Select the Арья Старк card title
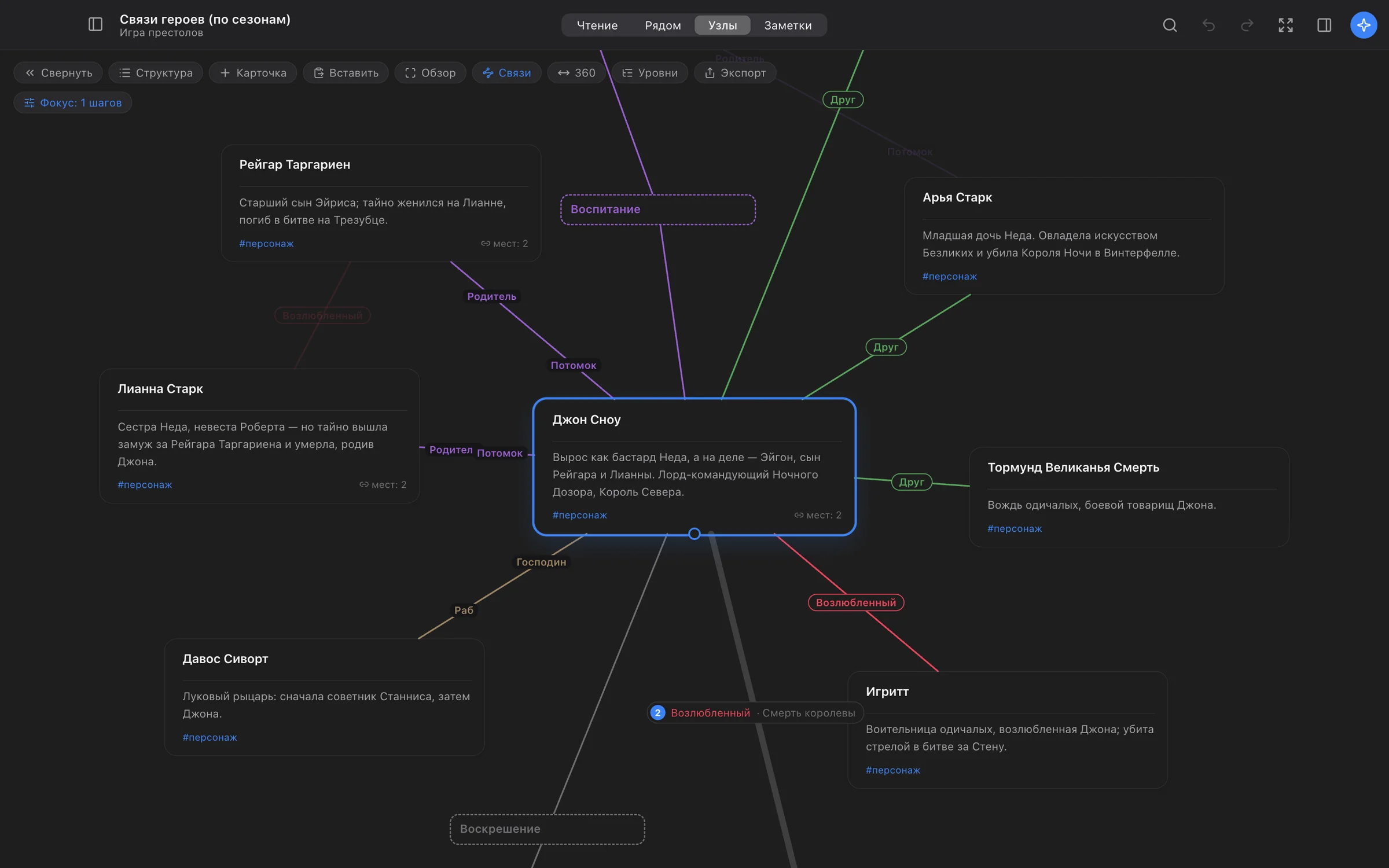This screenshot has height=868, width=1389. click(x=957, y=197)
